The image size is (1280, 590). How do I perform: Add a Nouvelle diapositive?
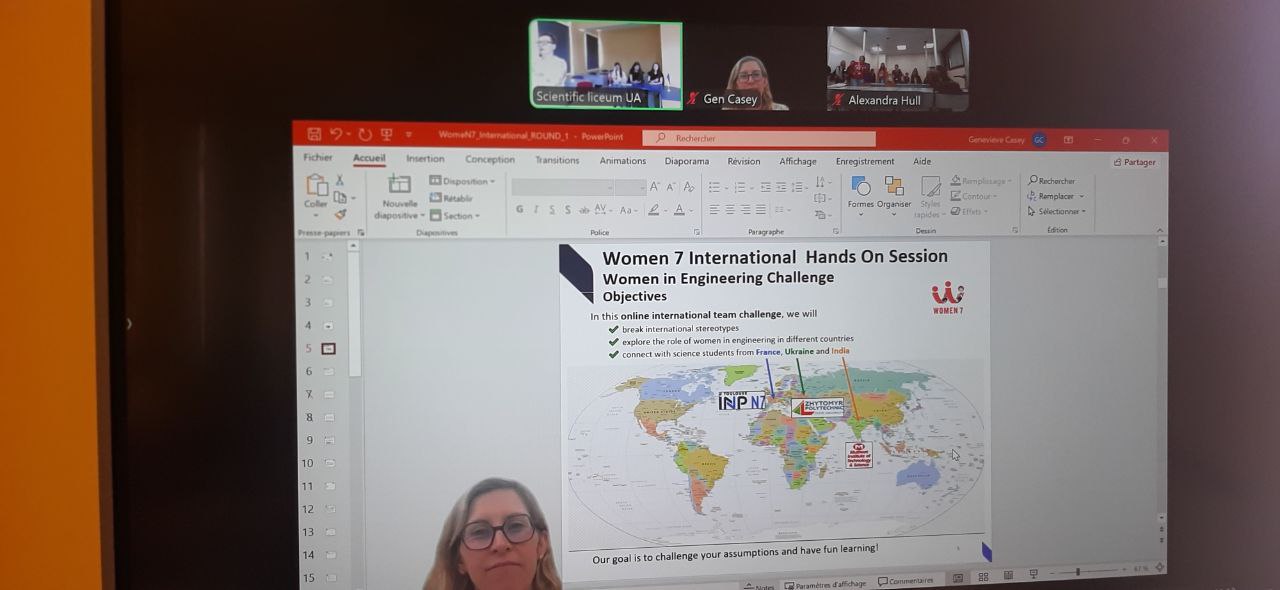(x=399, y=197)
